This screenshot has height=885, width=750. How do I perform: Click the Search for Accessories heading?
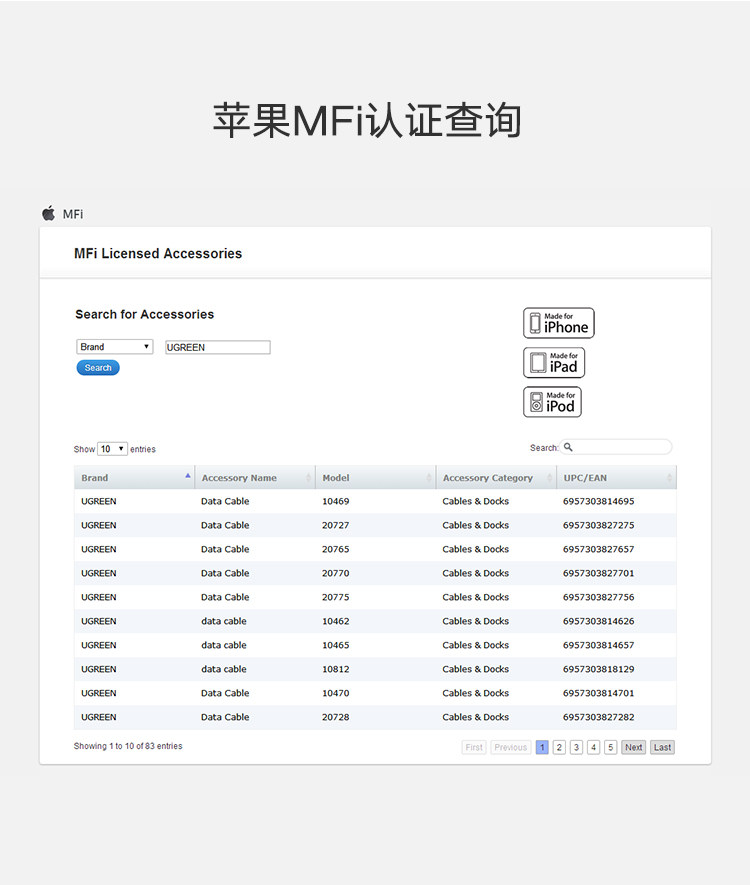click(x=145, y=314)
